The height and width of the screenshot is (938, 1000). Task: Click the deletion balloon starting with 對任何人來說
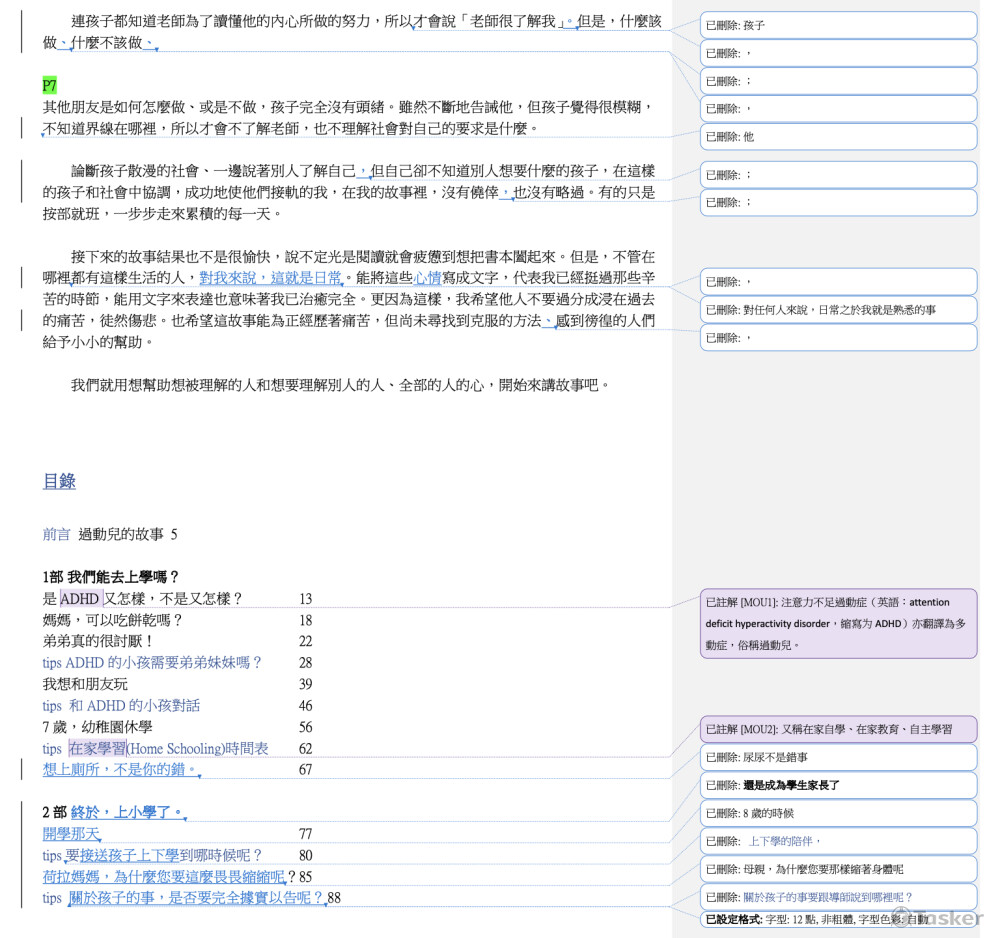(x=838, y=310)
